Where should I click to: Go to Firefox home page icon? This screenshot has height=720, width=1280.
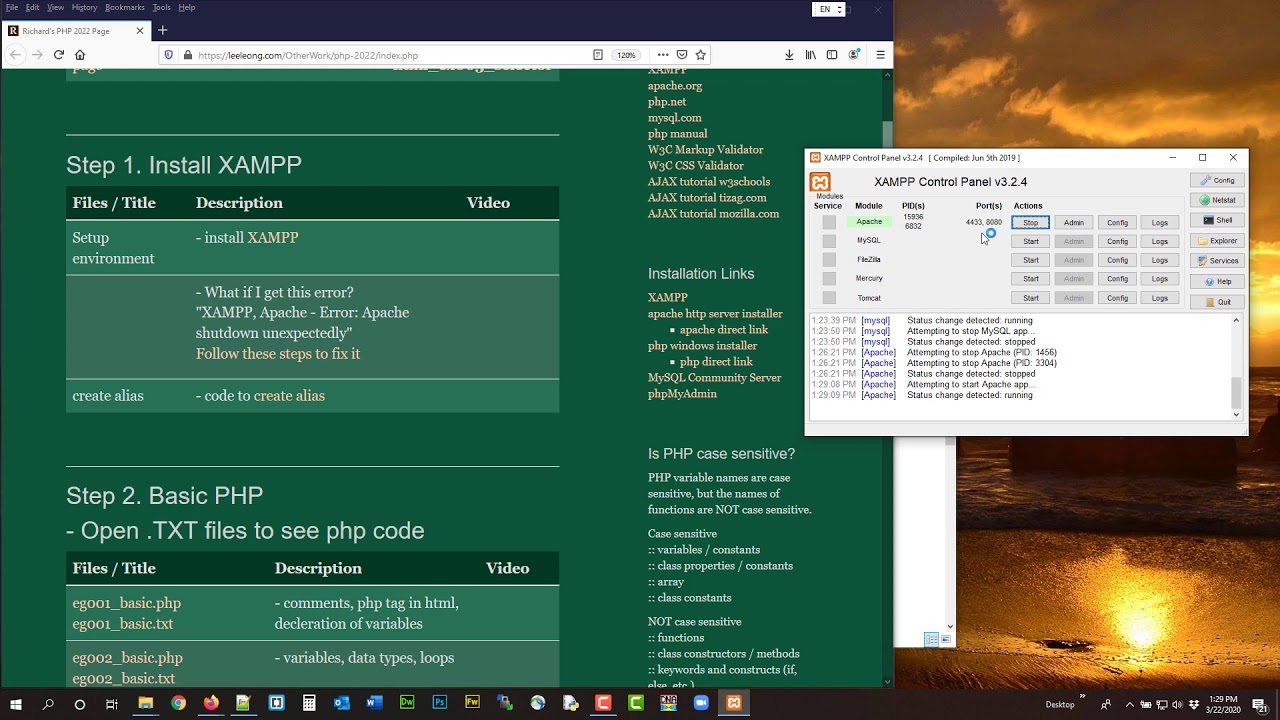coord(80,55)
